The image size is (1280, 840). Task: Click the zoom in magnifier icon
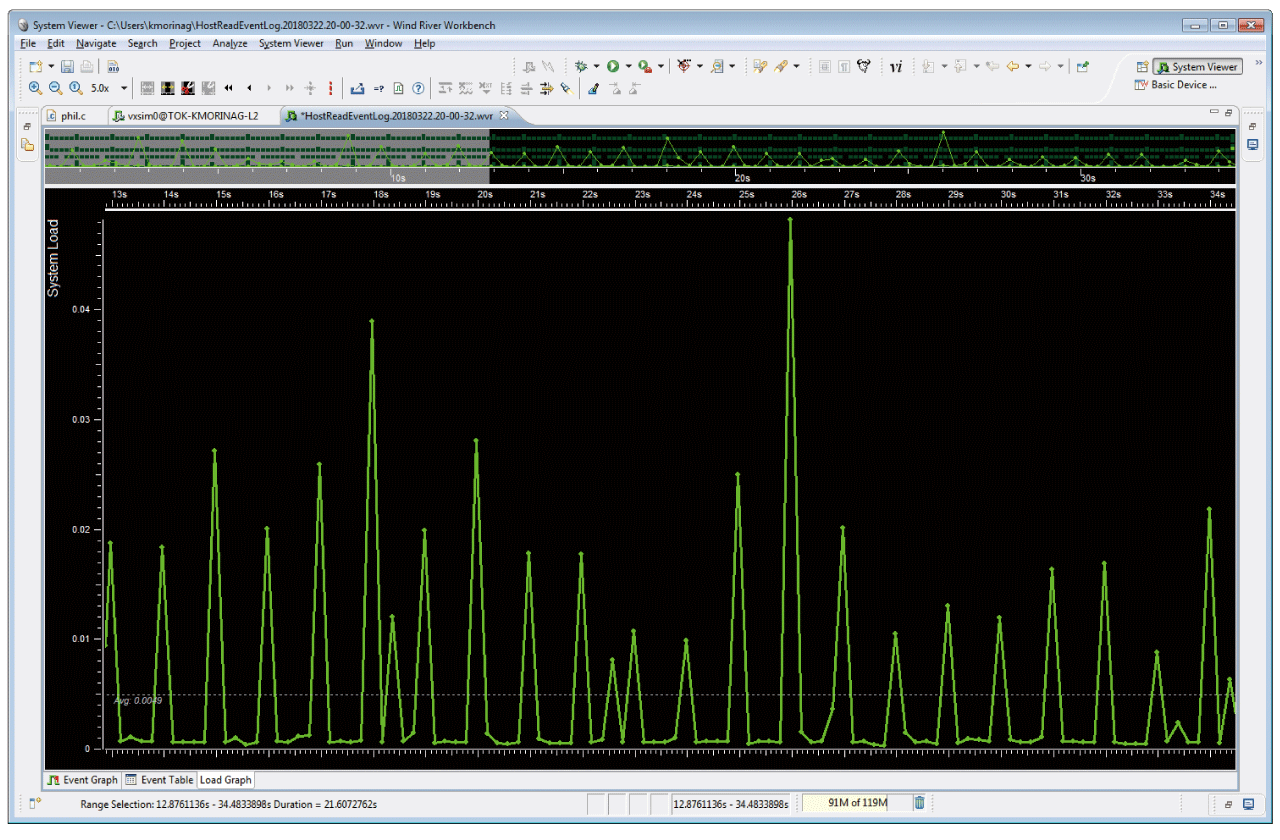click(35, 88)
